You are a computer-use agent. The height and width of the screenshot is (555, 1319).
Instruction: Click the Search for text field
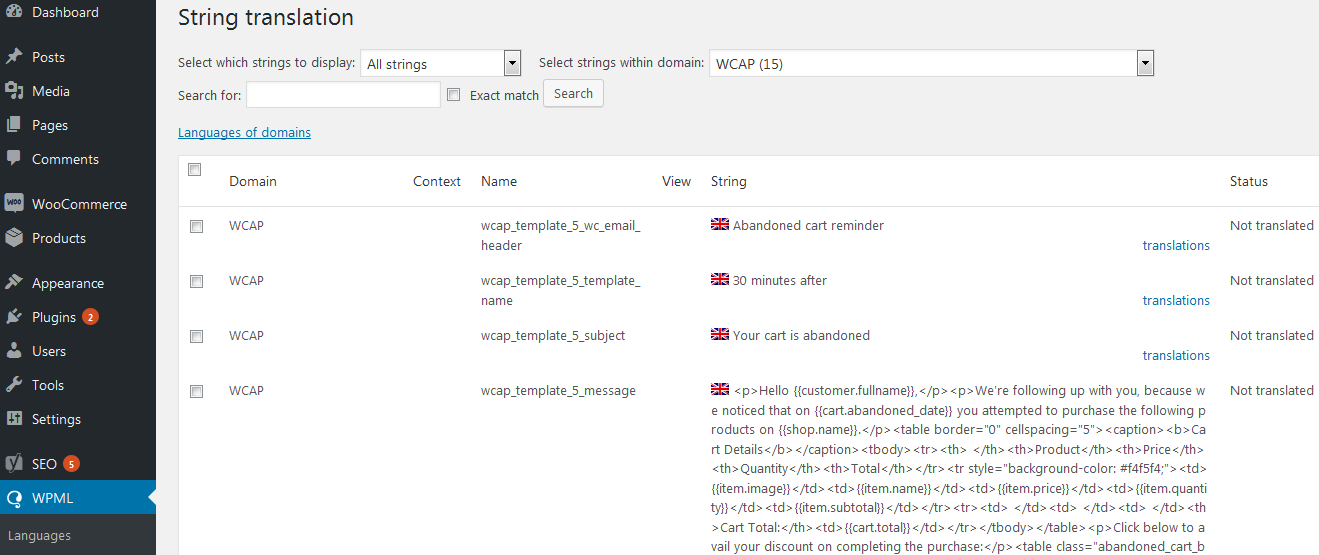point(343,95)
